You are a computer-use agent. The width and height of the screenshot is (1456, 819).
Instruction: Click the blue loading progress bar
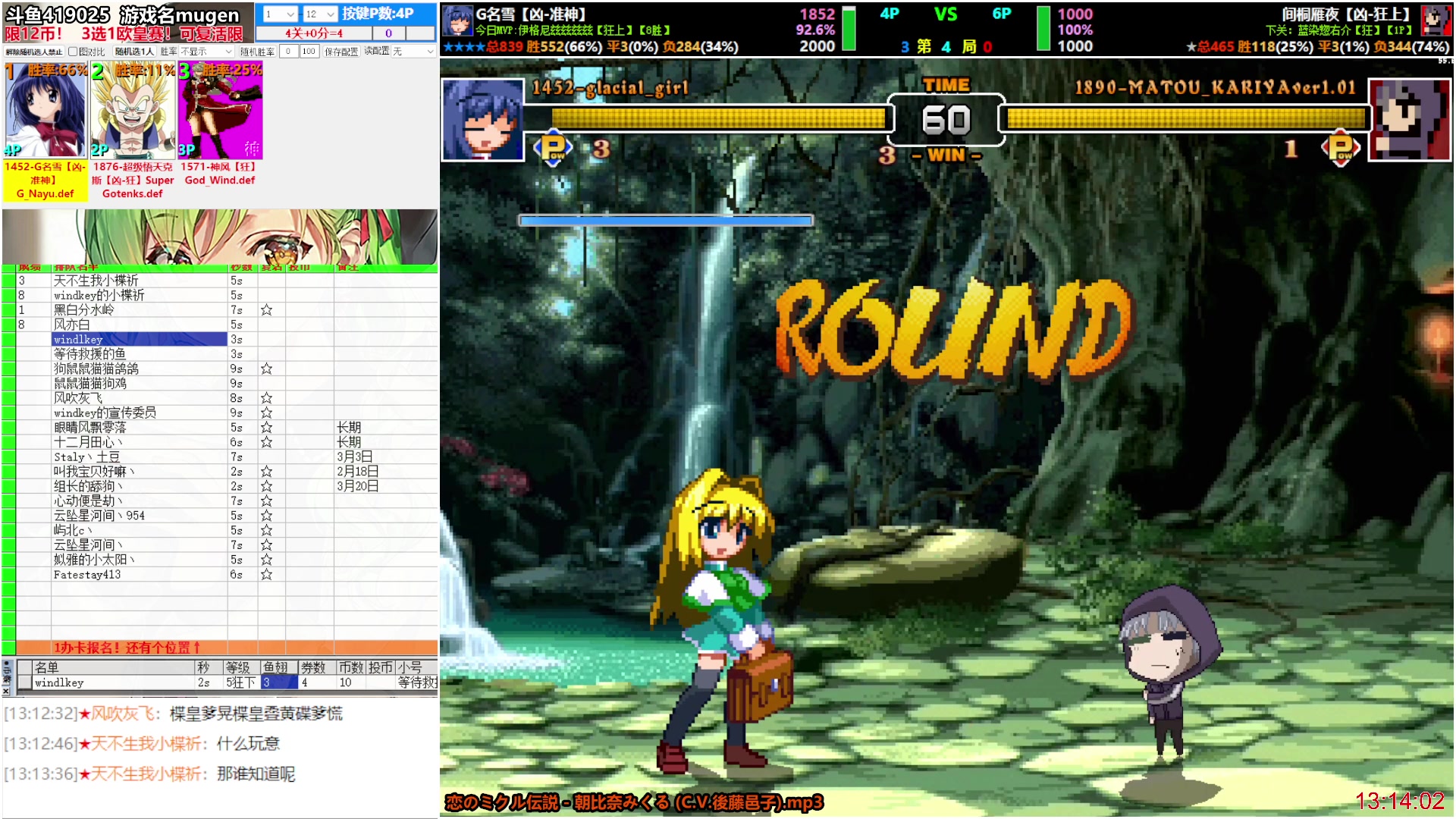click(666, 221)
